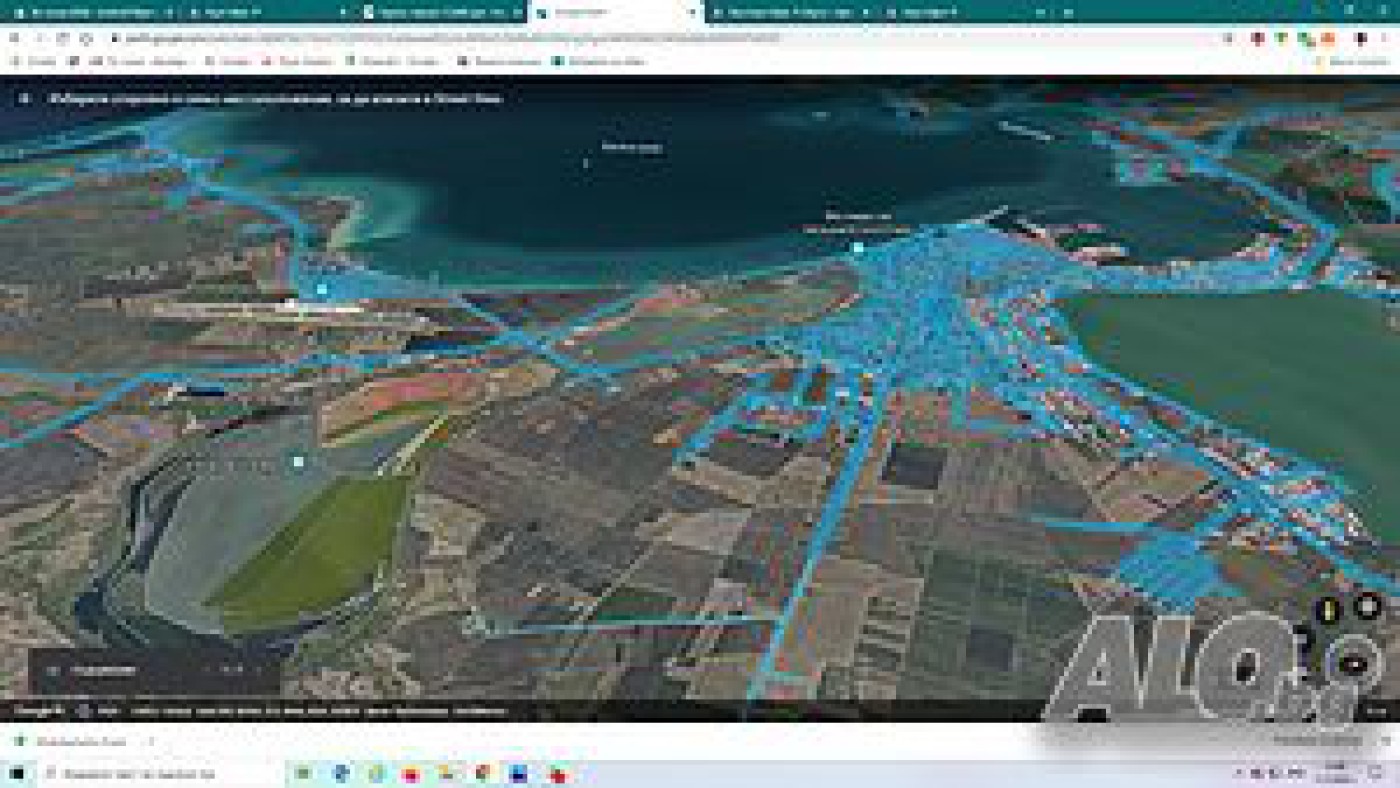Click the back arrow in the Street View banner
Image resolution: width=1400 pixels, height=788 pixels.
25,99
